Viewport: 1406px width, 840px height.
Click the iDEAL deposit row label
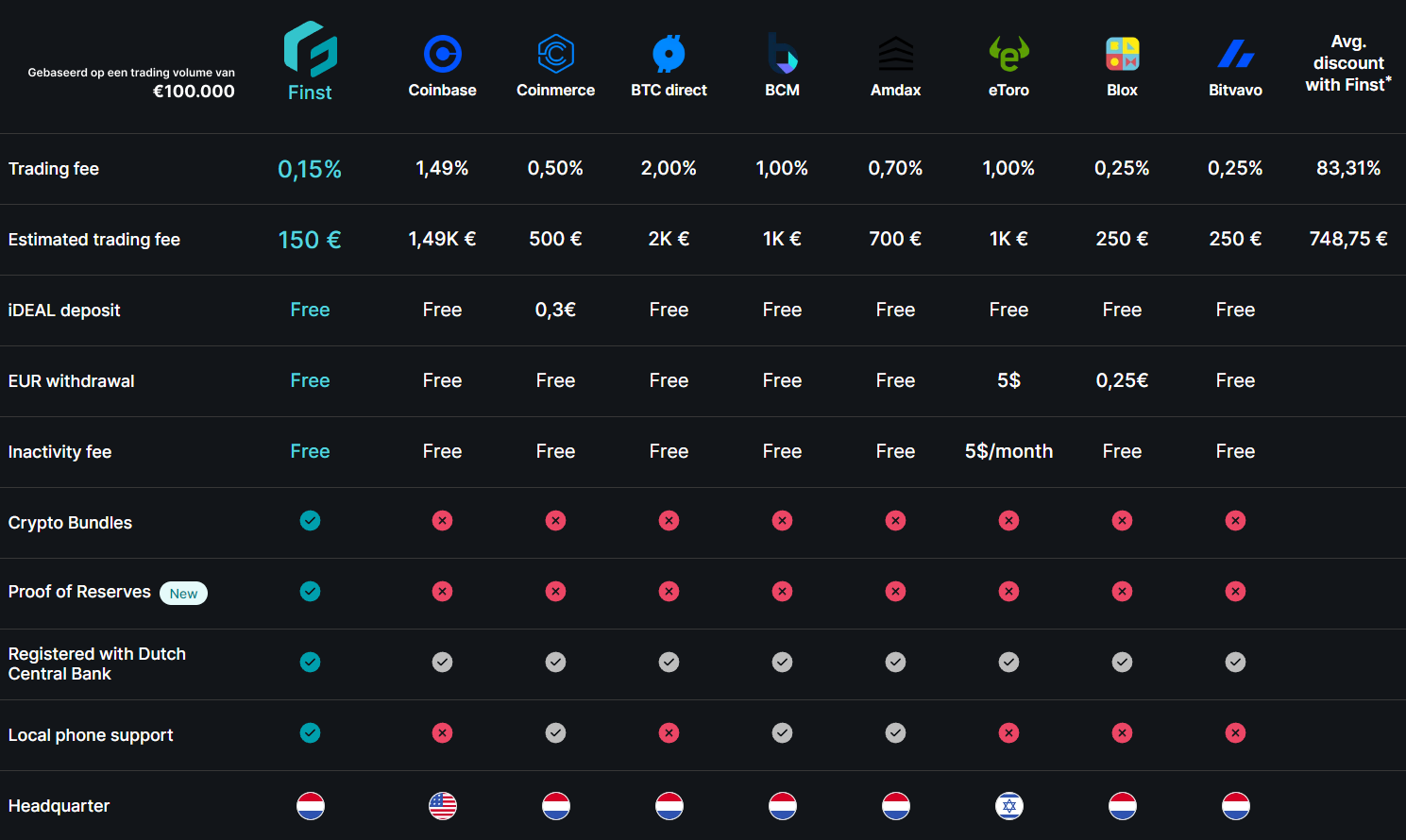(64, 311)
